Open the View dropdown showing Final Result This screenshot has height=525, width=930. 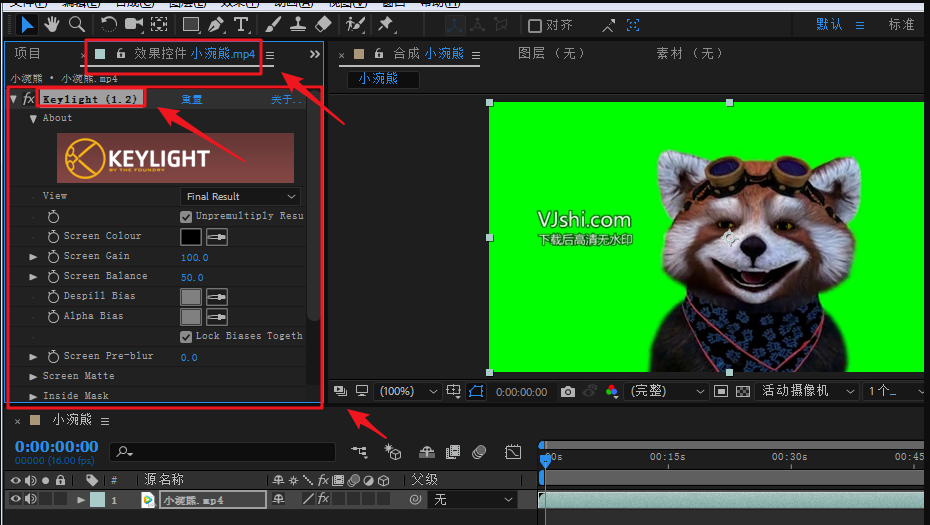[240, 197]
